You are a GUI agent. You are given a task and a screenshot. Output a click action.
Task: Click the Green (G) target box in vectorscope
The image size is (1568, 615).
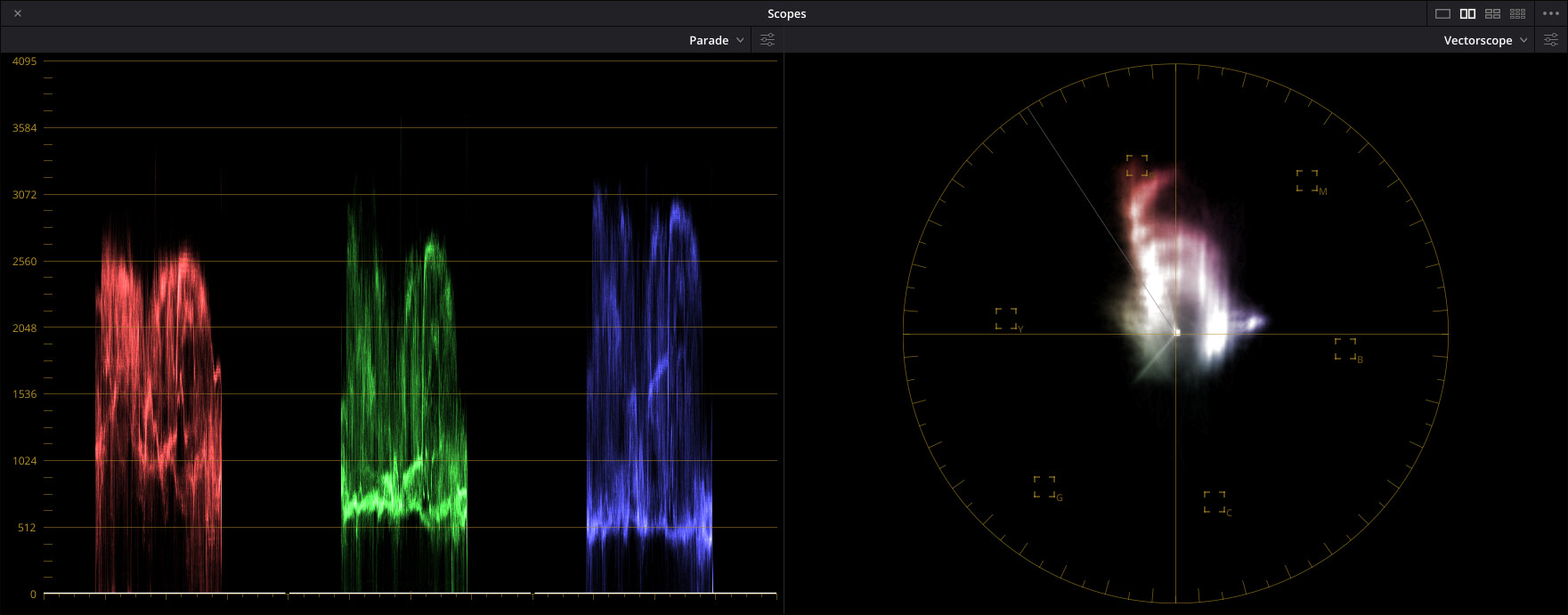(x=1044, y=487)
